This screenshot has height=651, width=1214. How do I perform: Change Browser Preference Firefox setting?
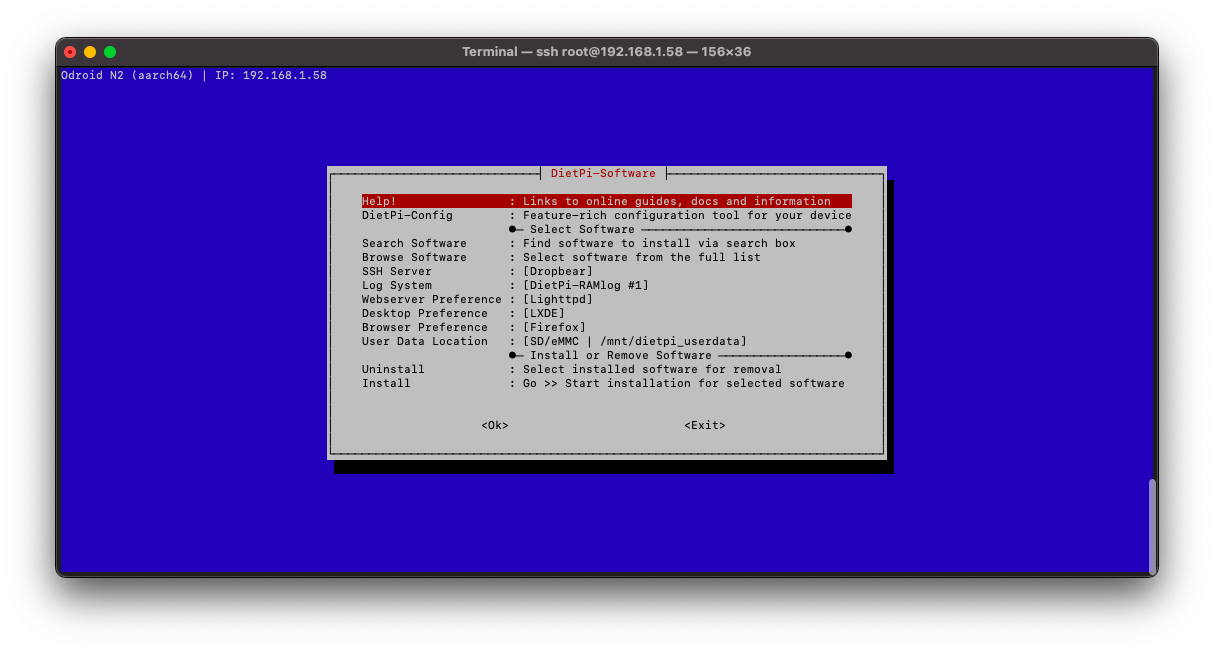coord(605,327)
